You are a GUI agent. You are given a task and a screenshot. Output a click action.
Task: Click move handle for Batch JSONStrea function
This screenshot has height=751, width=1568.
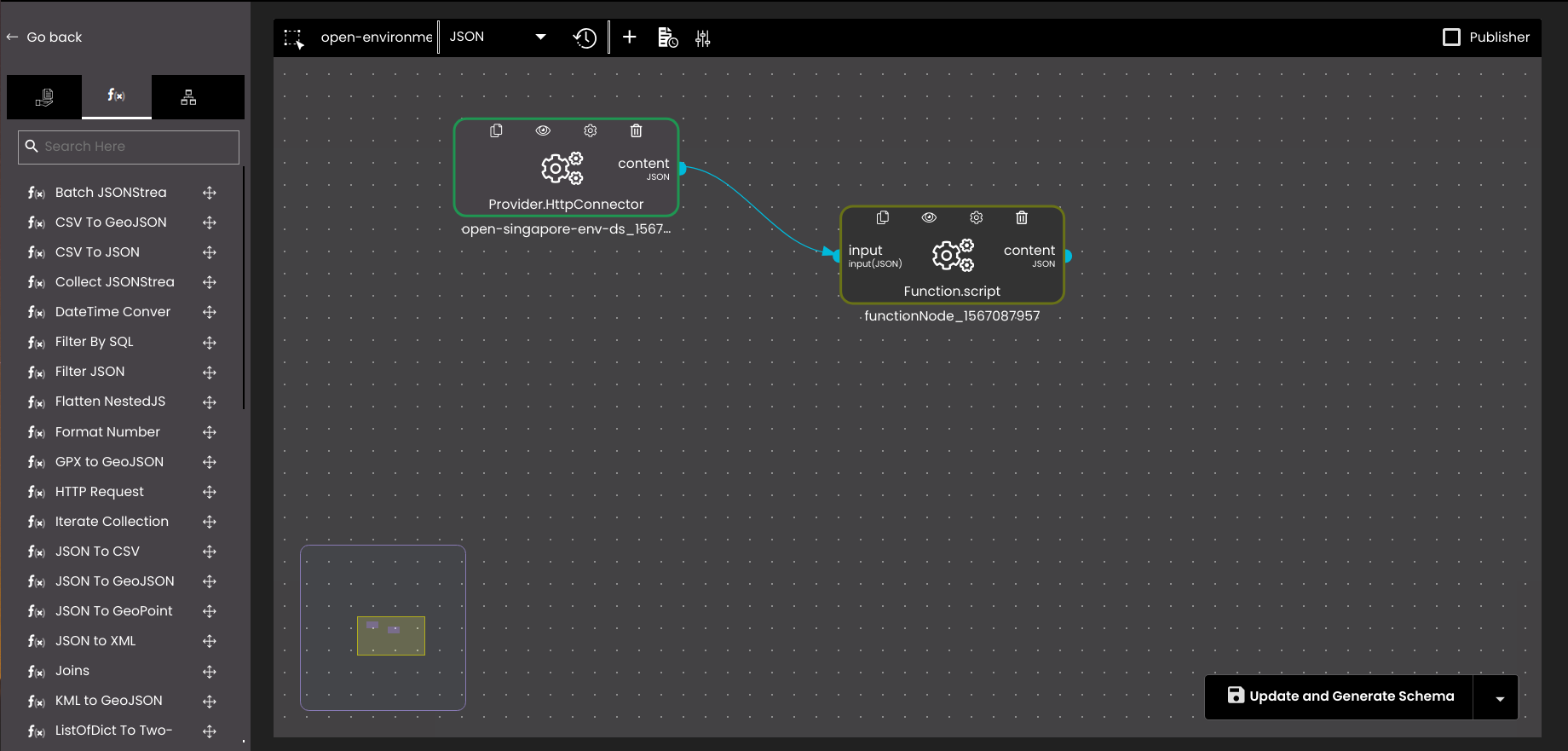pyautogui.click(x=210, y=193)
